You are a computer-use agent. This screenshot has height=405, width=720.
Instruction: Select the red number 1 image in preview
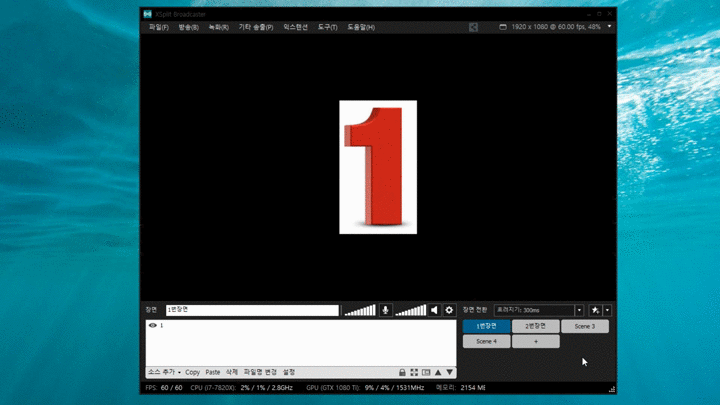[x=378, y=167]
